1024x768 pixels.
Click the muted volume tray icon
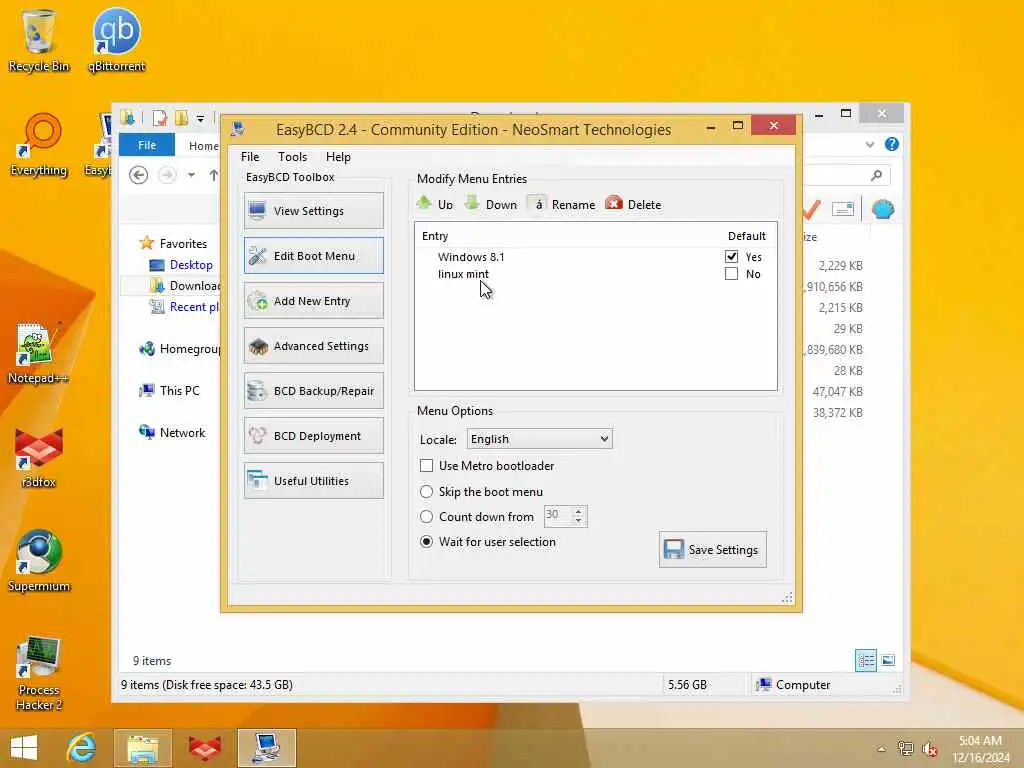point(930,748)
